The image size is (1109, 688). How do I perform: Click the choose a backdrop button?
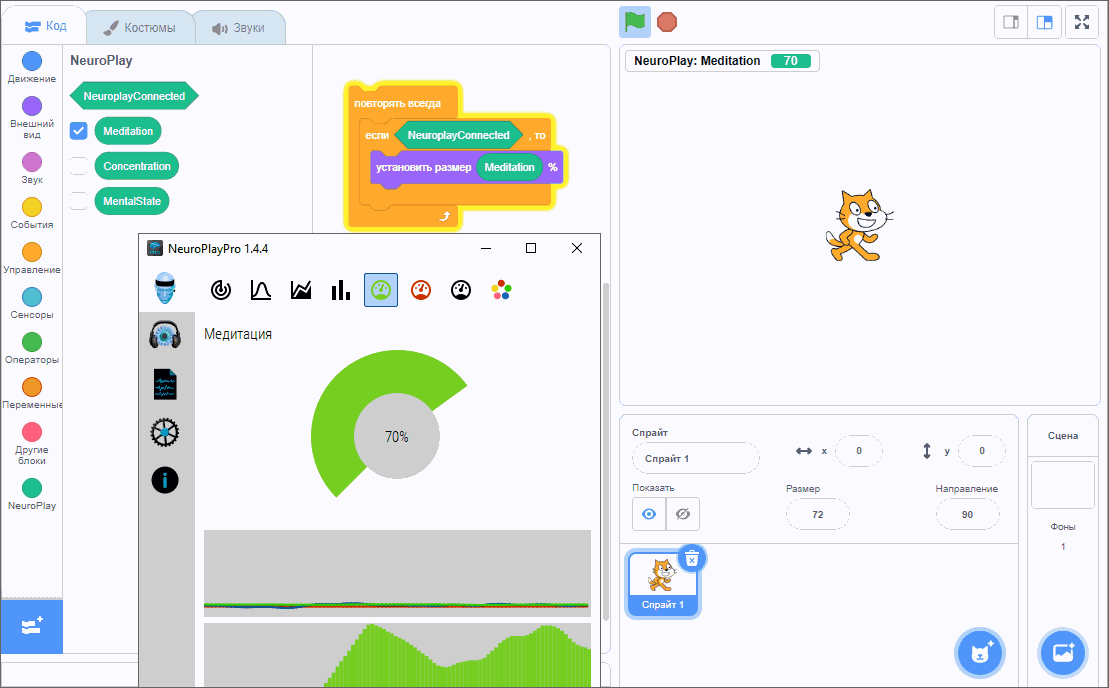[1062, 653]
